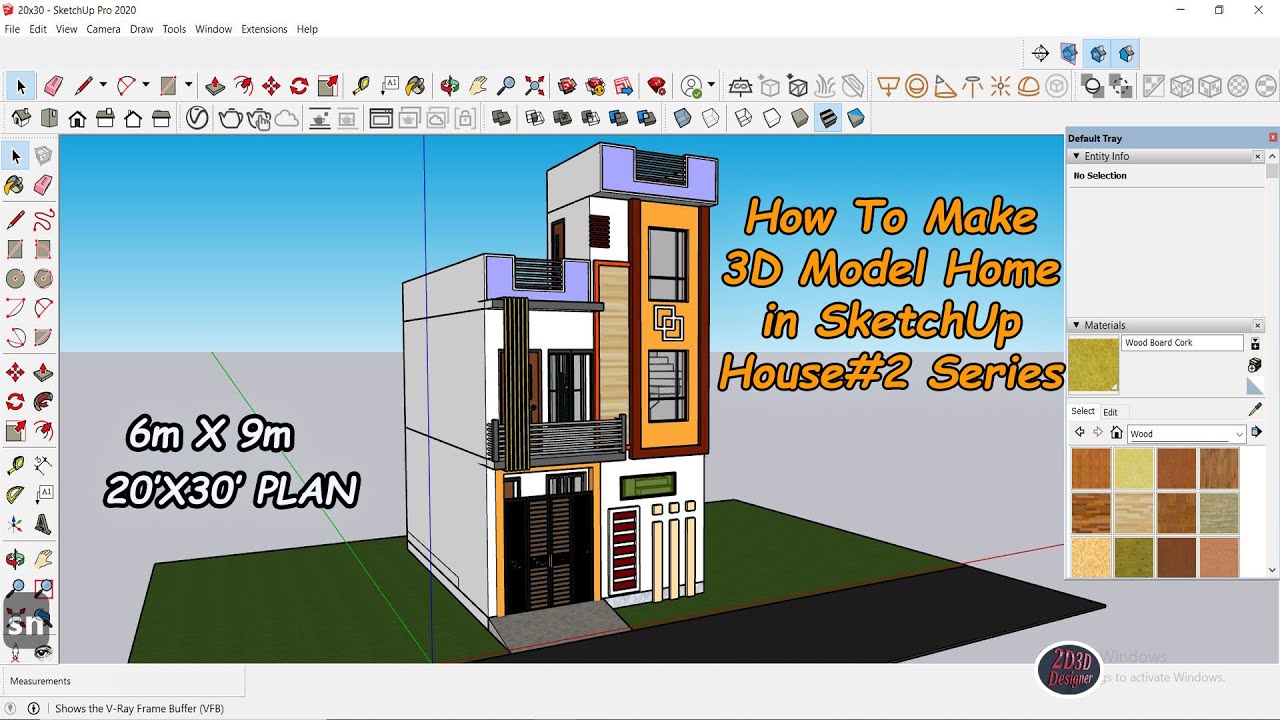The width and height of the screenshot is (1280, 720).
Task: Edit the Wood Board Cork name field
Action: 1183,343
